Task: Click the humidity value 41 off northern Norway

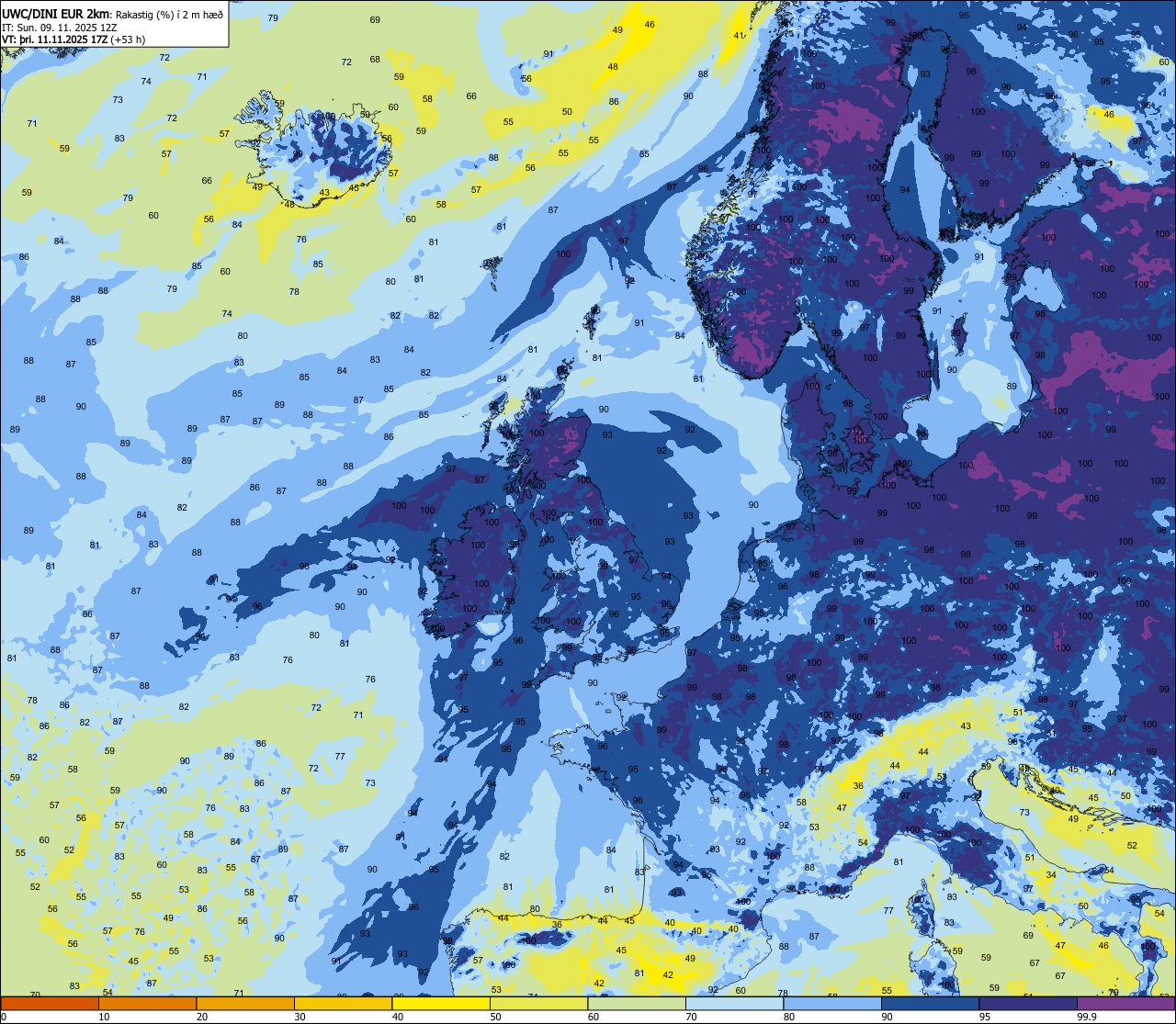Action: click(739, 36)
